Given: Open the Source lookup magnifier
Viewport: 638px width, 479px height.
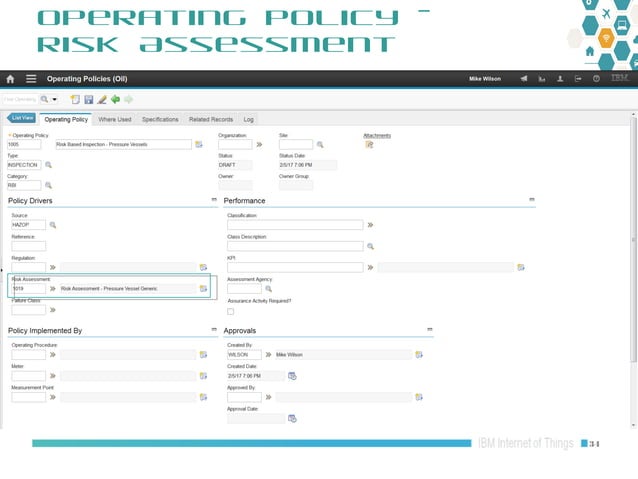Looking at the screenshot, I should coord(53,225).
